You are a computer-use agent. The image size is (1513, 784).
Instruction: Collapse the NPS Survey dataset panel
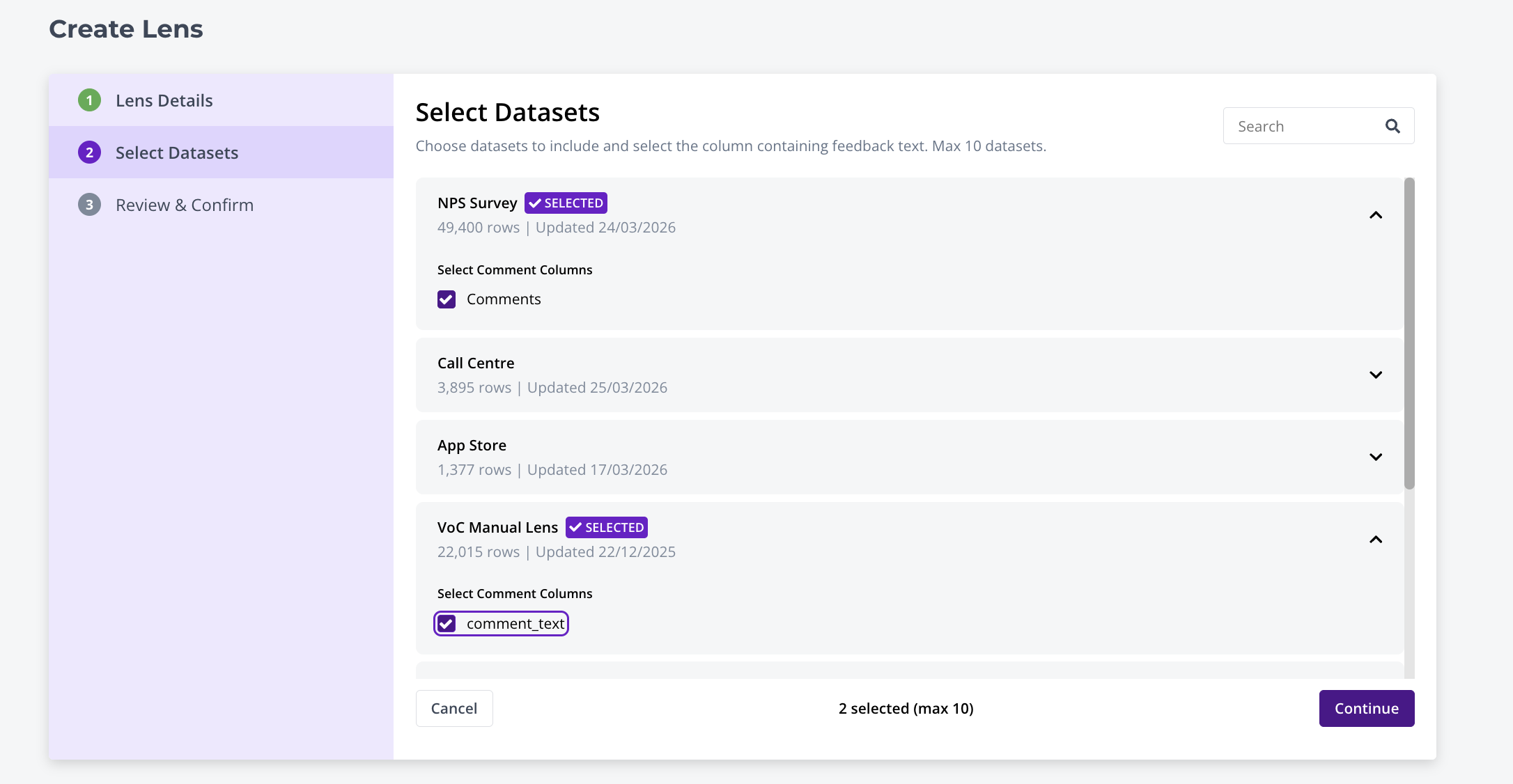click(1375, 215)
